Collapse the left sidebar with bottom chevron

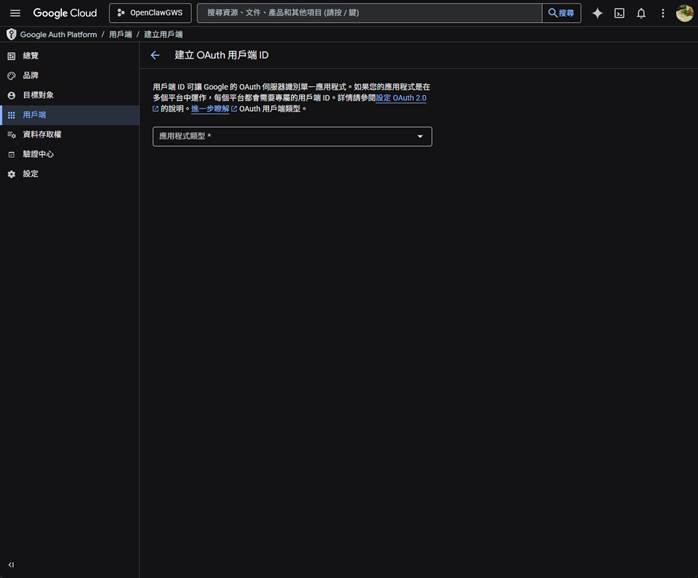pos(11,565)
